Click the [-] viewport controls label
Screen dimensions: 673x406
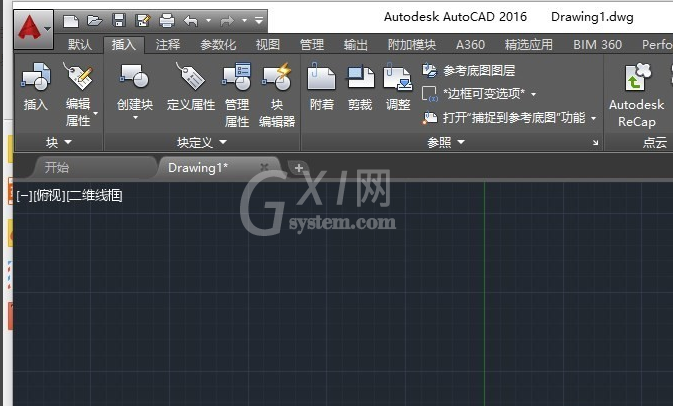click(24, 196)
